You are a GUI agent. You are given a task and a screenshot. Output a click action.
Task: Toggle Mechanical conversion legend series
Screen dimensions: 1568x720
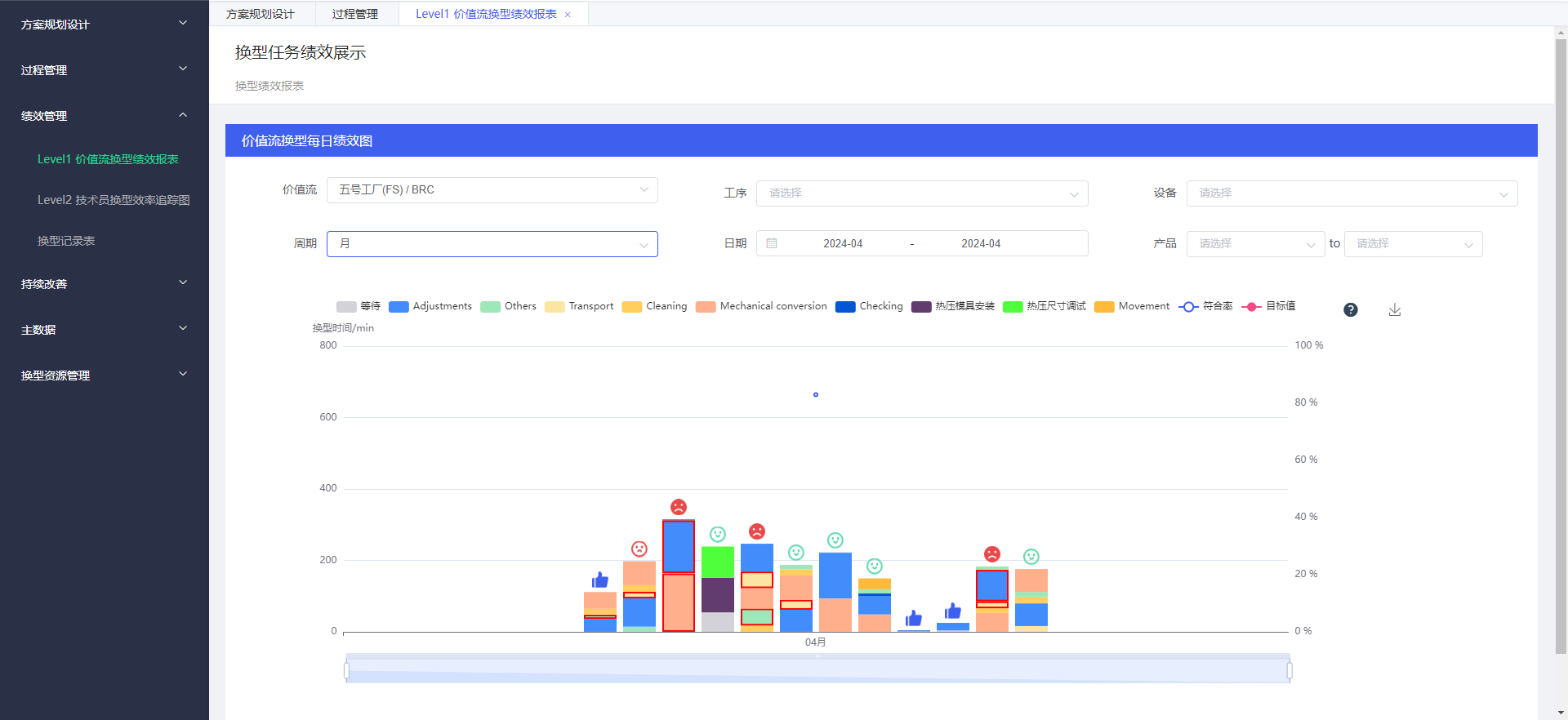pyautogui.click(x=761, y=306)
